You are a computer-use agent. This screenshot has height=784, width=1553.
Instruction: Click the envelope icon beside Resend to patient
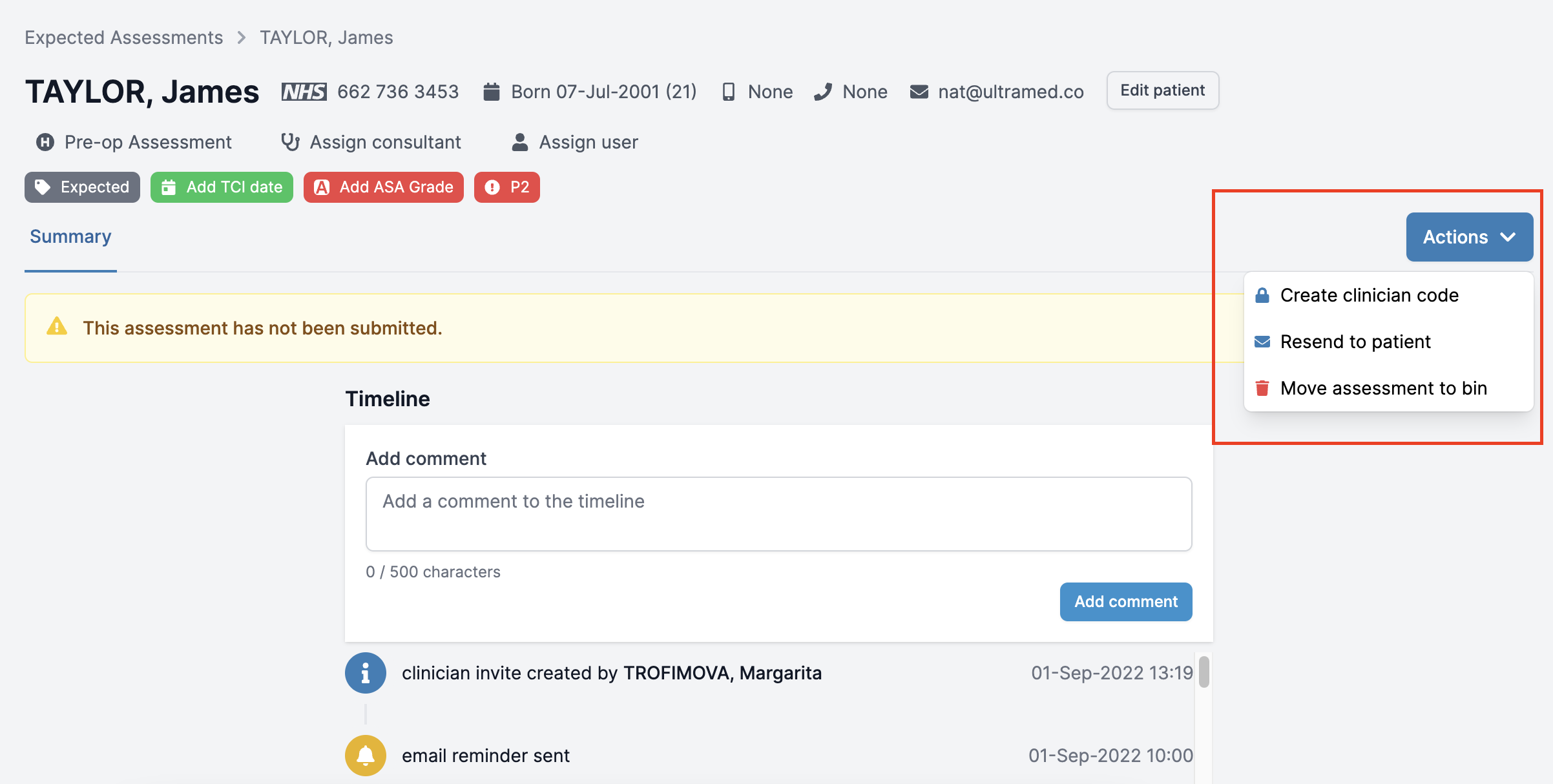(1262, 342)
